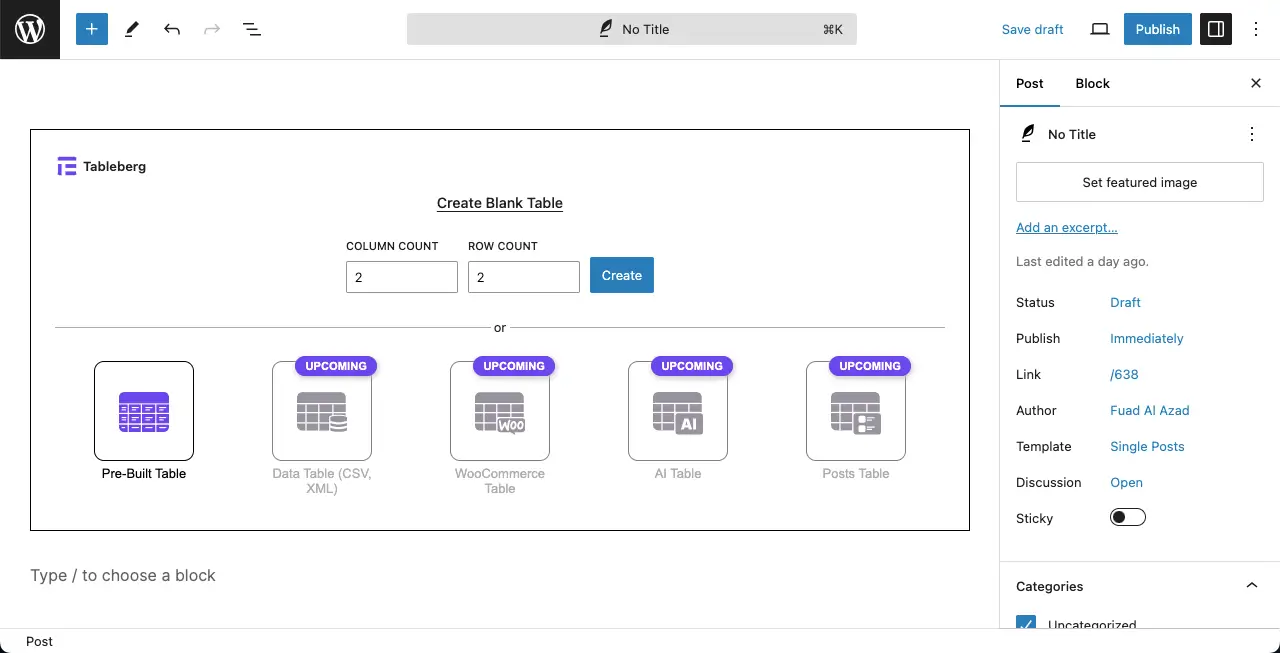
Task: Choose the Pre-Built Table option
Action: click(x=144, y=411)
